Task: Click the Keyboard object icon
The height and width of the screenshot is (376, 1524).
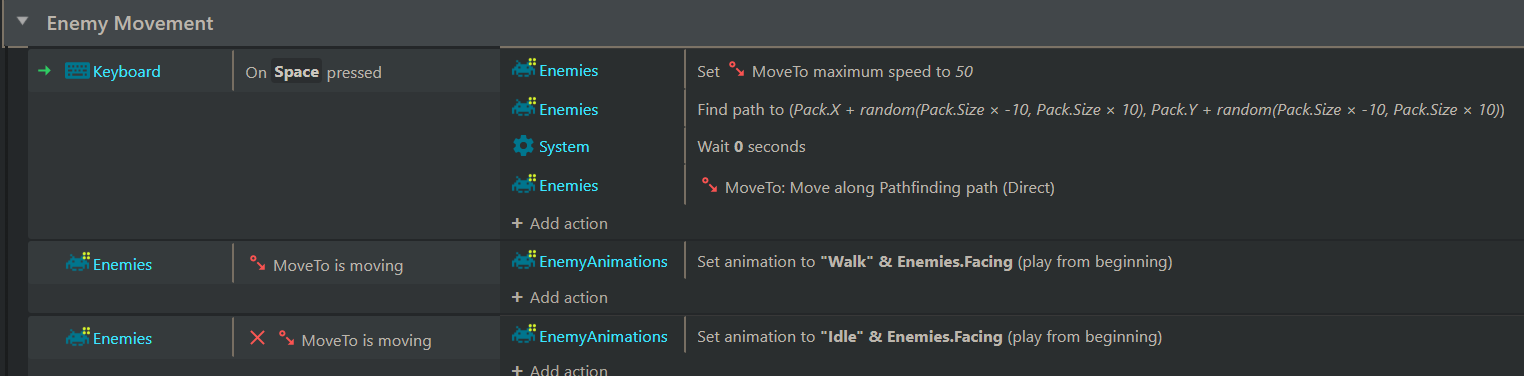Action: click(77, 71)
